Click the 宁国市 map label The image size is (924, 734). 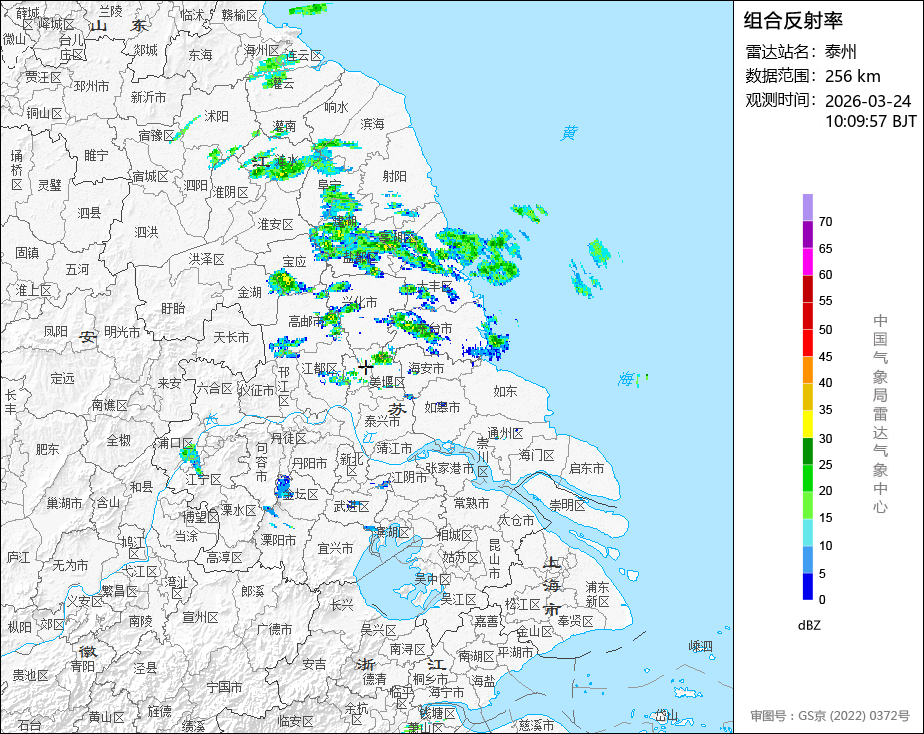[224, 687]
